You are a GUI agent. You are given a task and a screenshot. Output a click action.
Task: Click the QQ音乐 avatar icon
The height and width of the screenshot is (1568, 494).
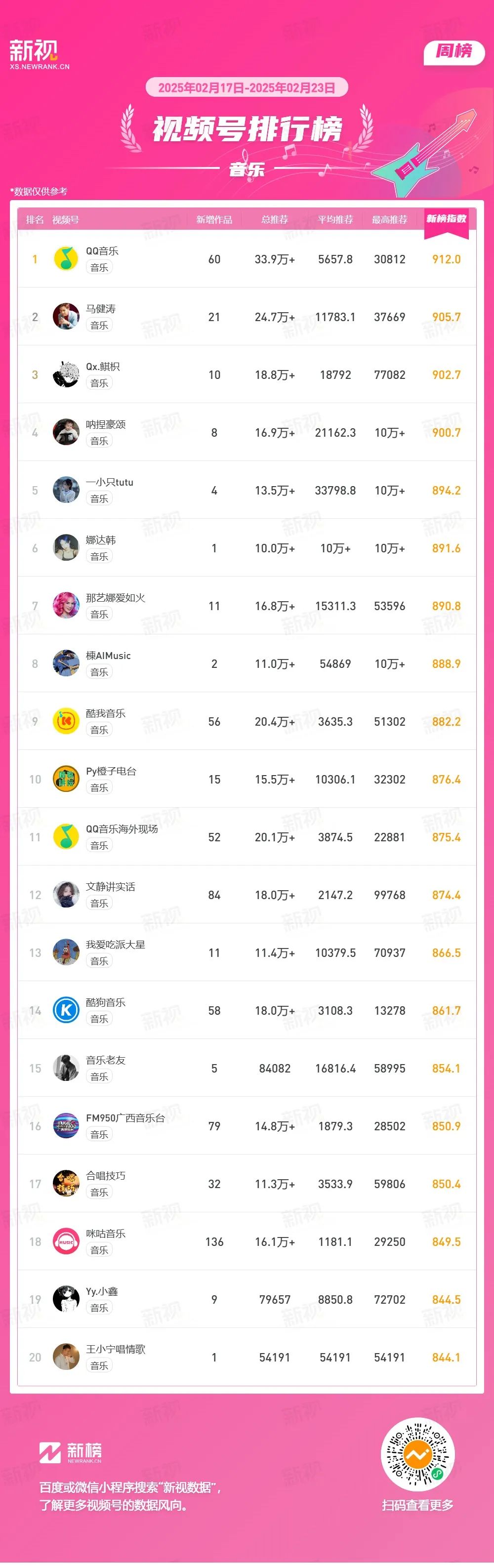click(66, 259)
